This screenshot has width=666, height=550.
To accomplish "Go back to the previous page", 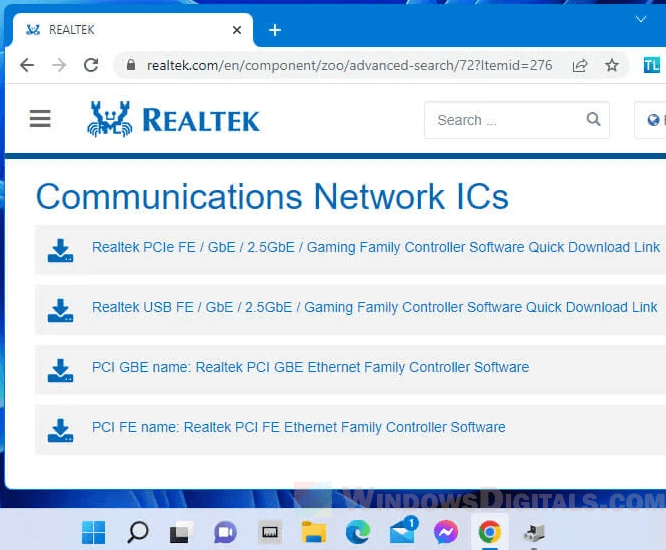I will click(x=27, y=65).
